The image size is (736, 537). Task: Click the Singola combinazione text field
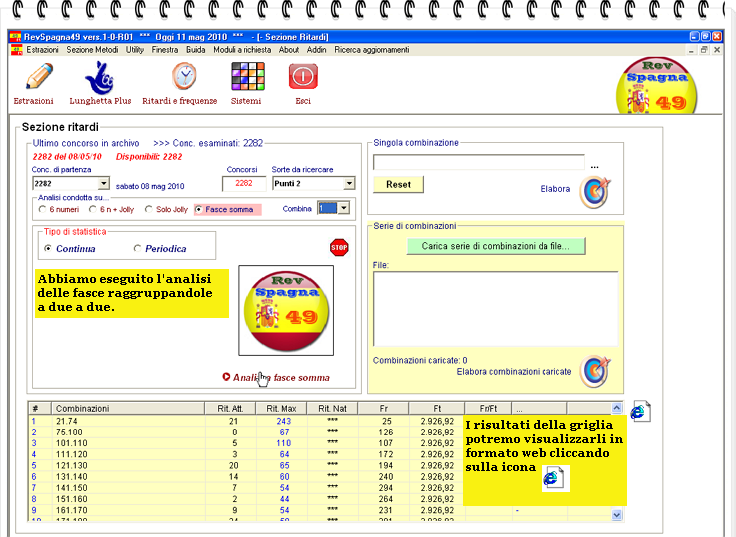pos(478,162)
